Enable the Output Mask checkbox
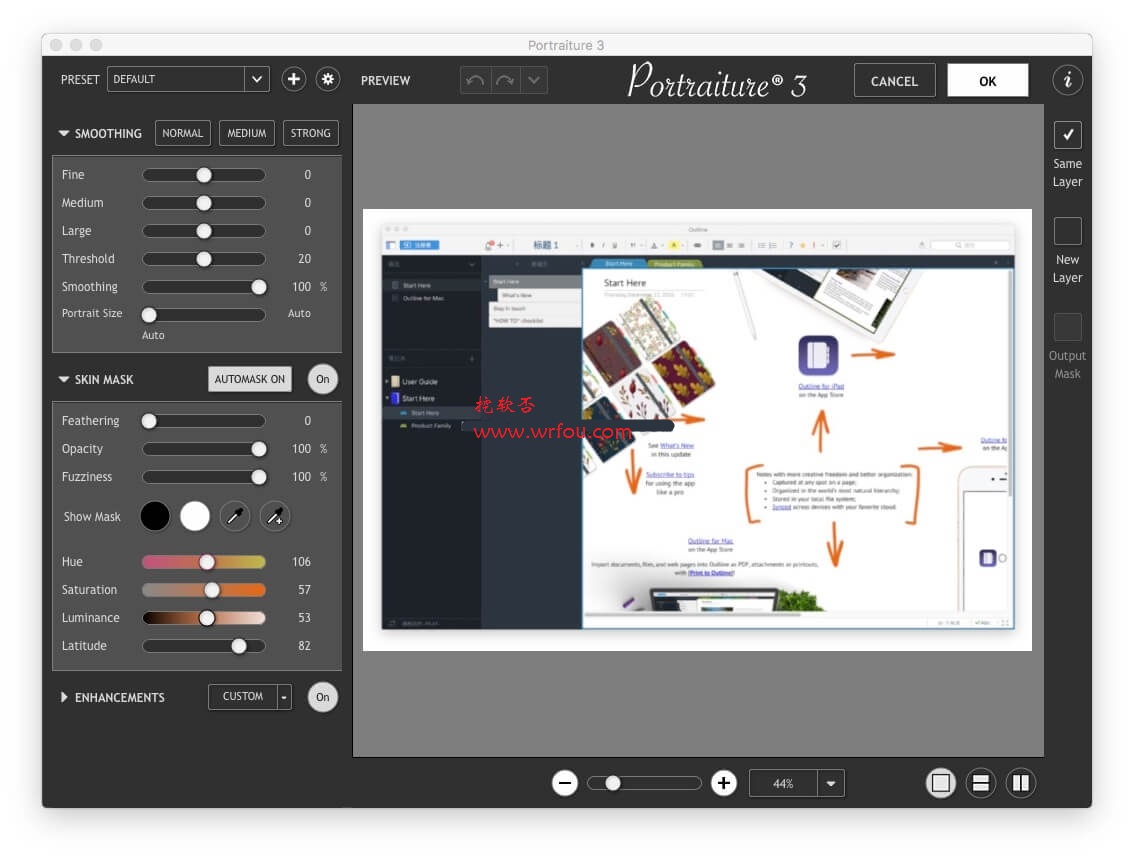Image resolution: width=1134 pixels, height=858 pixels. click(x=1067, y=327)
